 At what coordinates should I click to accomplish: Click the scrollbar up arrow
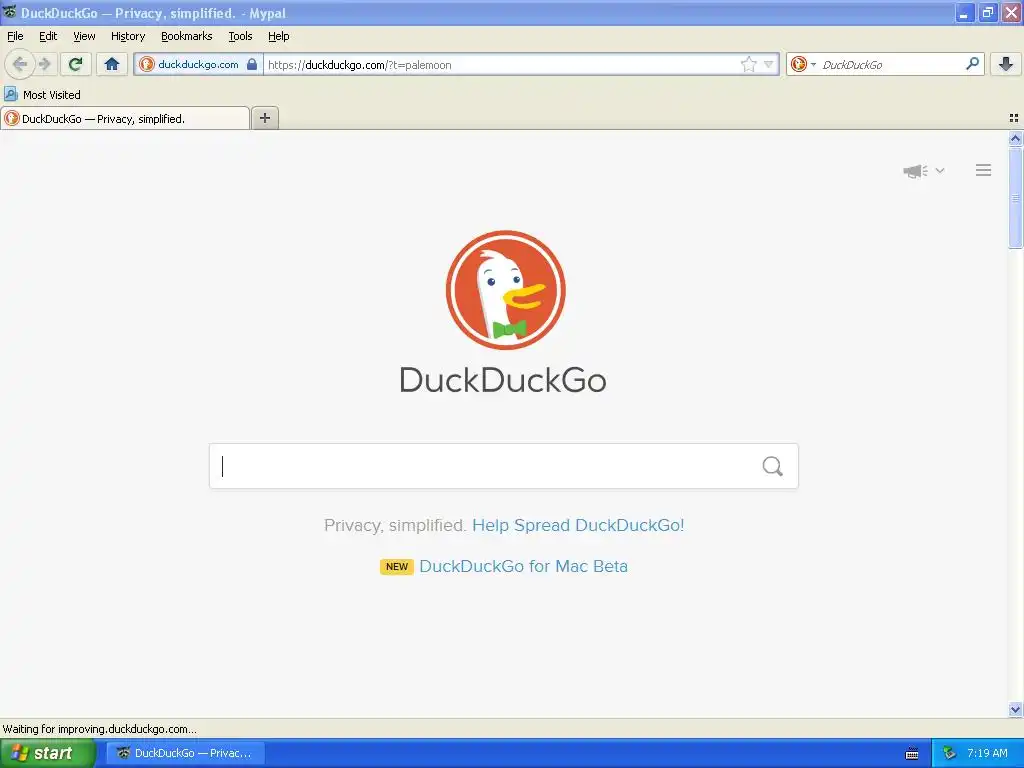(x=1015, y=138)
